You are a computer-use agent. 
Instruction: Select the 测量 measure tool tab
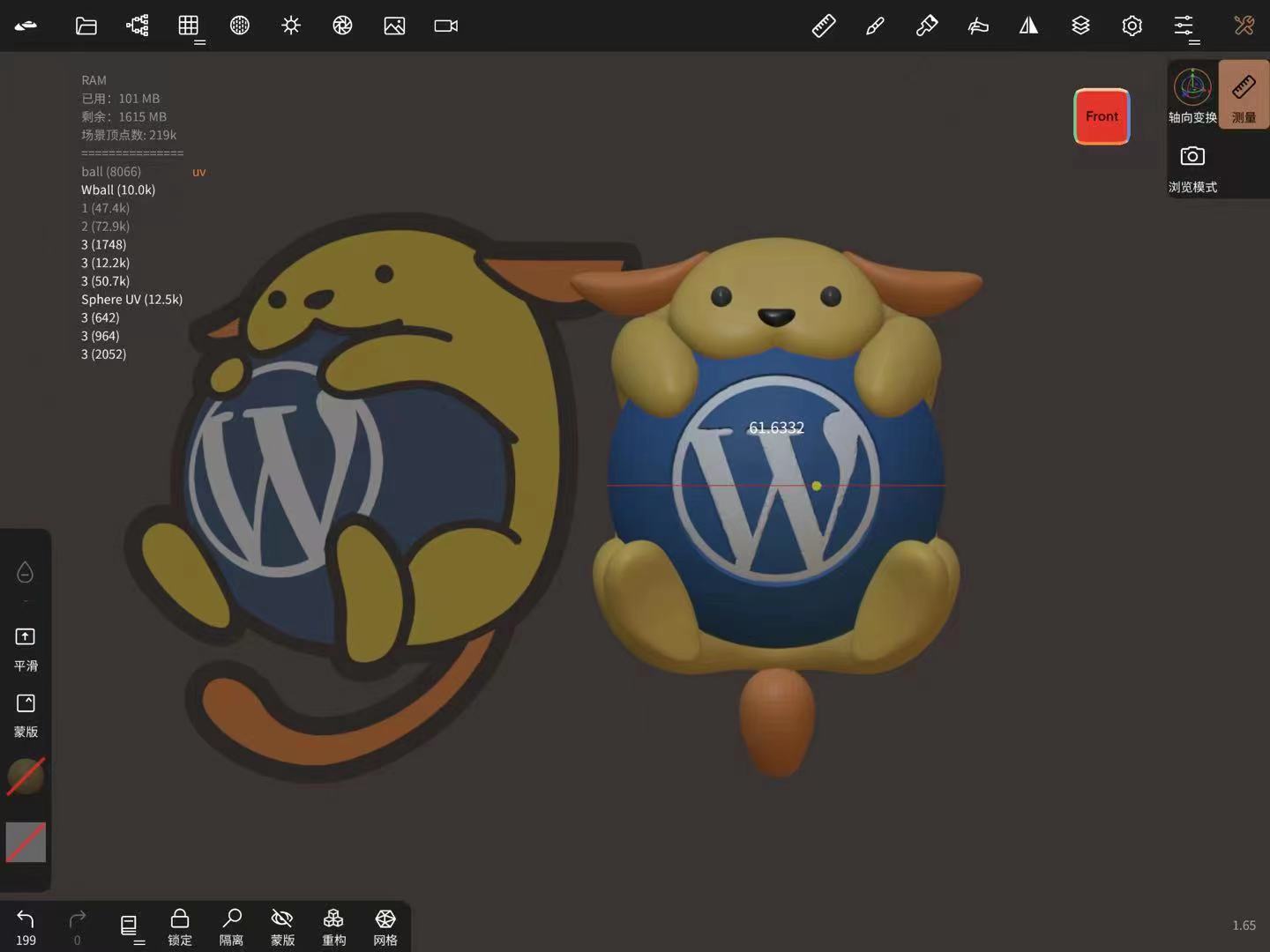pyautogui.click(x=1244, y=95)
